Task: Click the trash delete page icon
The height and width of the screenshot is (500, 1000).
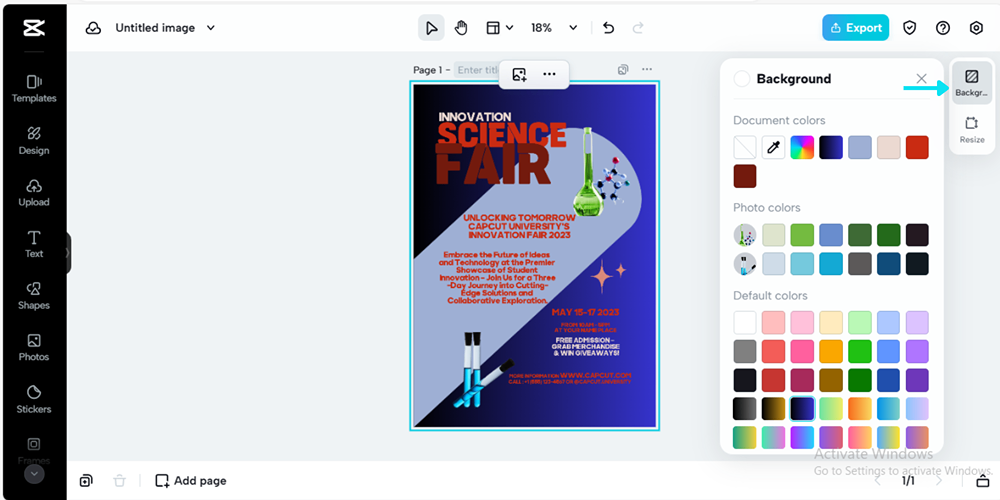Action: 119,481
